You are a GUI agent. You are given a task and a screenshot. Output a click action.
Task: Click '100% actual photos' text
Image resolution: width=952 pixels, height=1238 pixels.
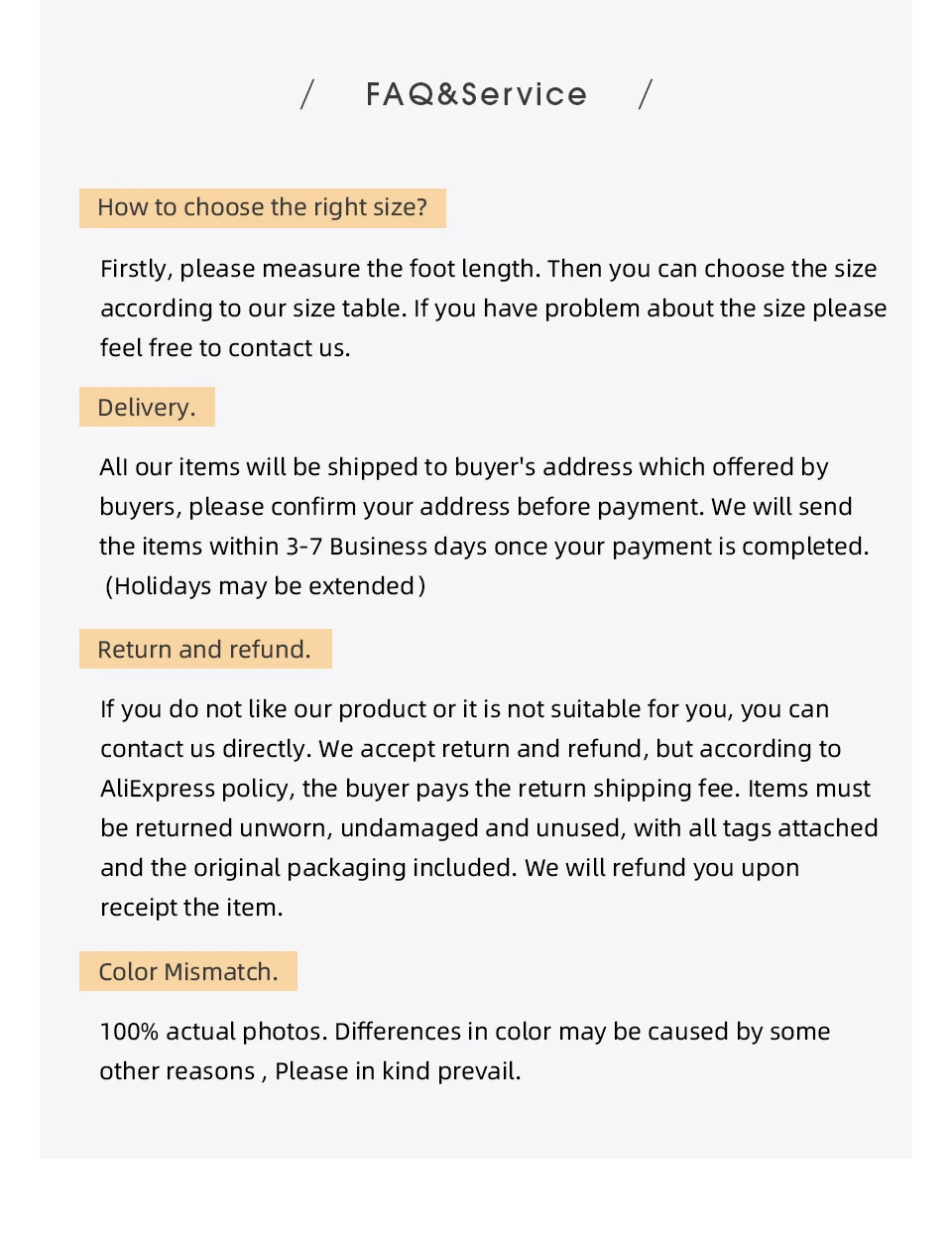tap(212, 1032)
